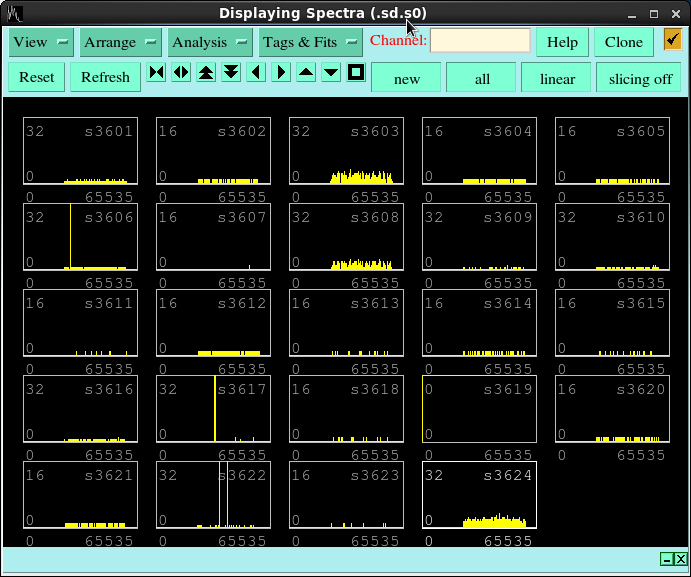Open the View dropdown menu
Screen dimensions: 691x577
[41, 42]
